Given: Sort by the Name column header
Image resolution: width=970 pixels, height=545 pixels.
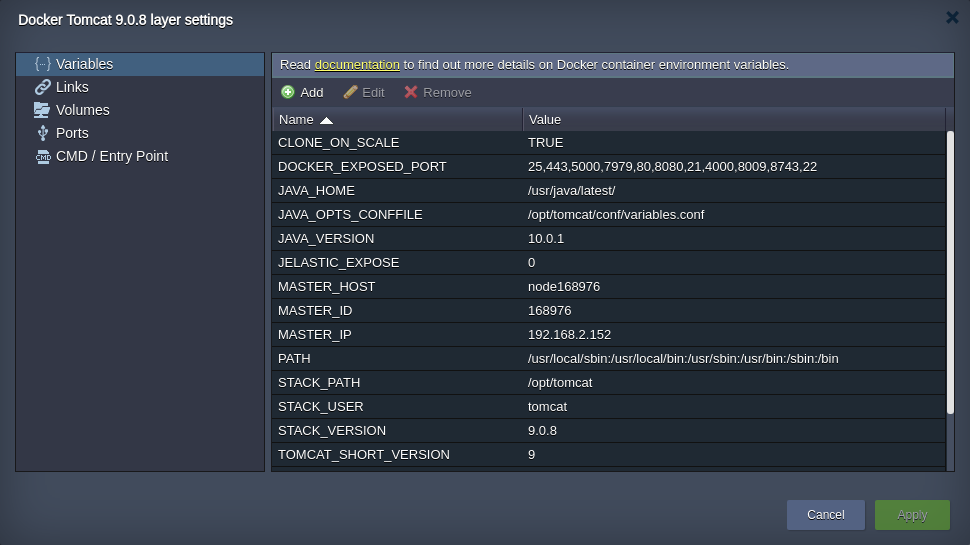Looking at the screenshot, I should pyautogui.click(x=397, y=119).
